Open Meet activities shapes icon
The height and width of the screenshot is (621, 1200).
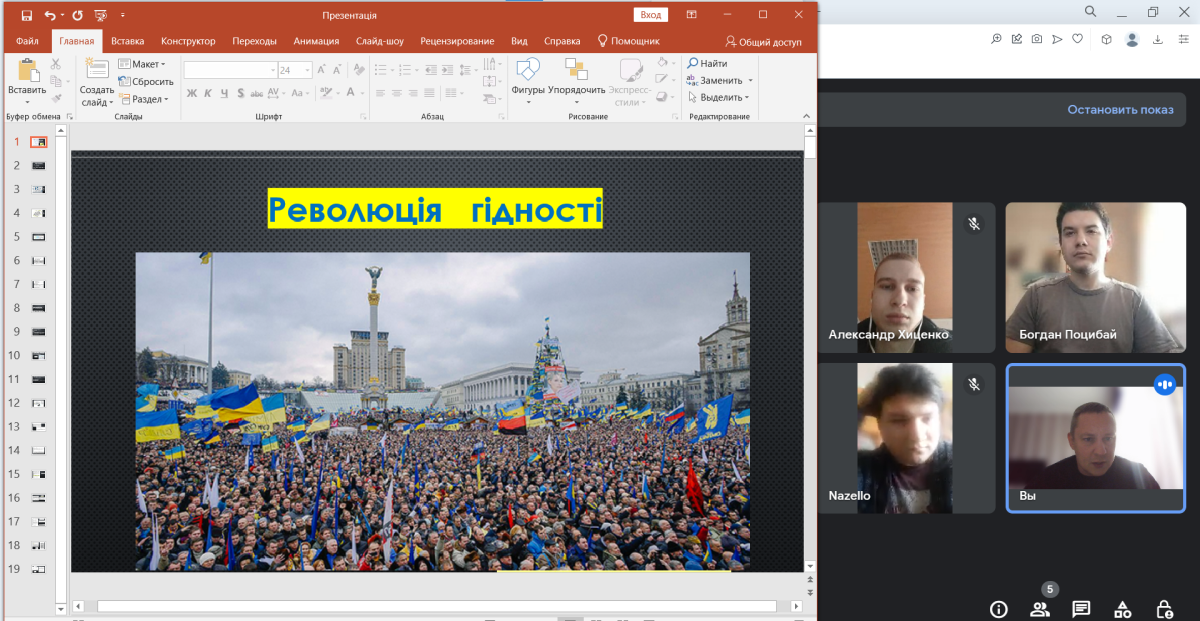point(1123,609)
